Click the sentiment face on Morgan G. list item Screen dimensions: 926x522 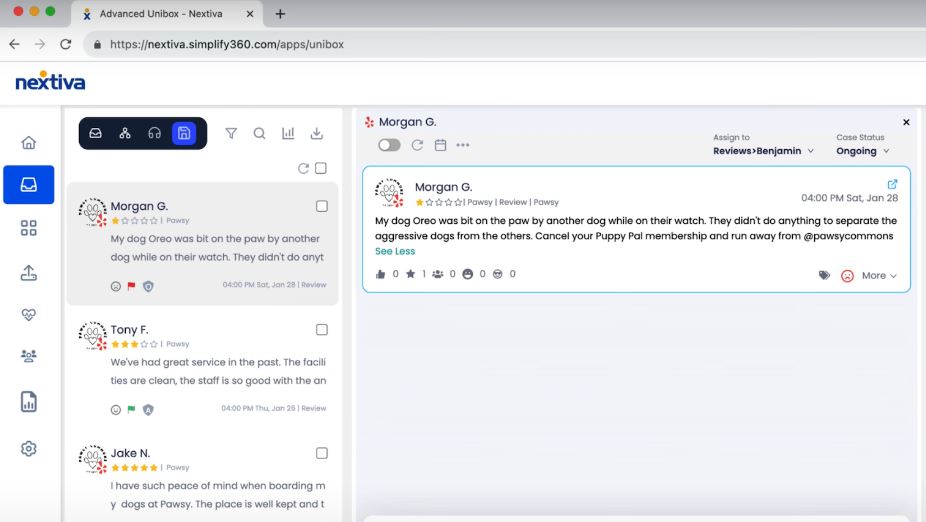click(116, 286)
